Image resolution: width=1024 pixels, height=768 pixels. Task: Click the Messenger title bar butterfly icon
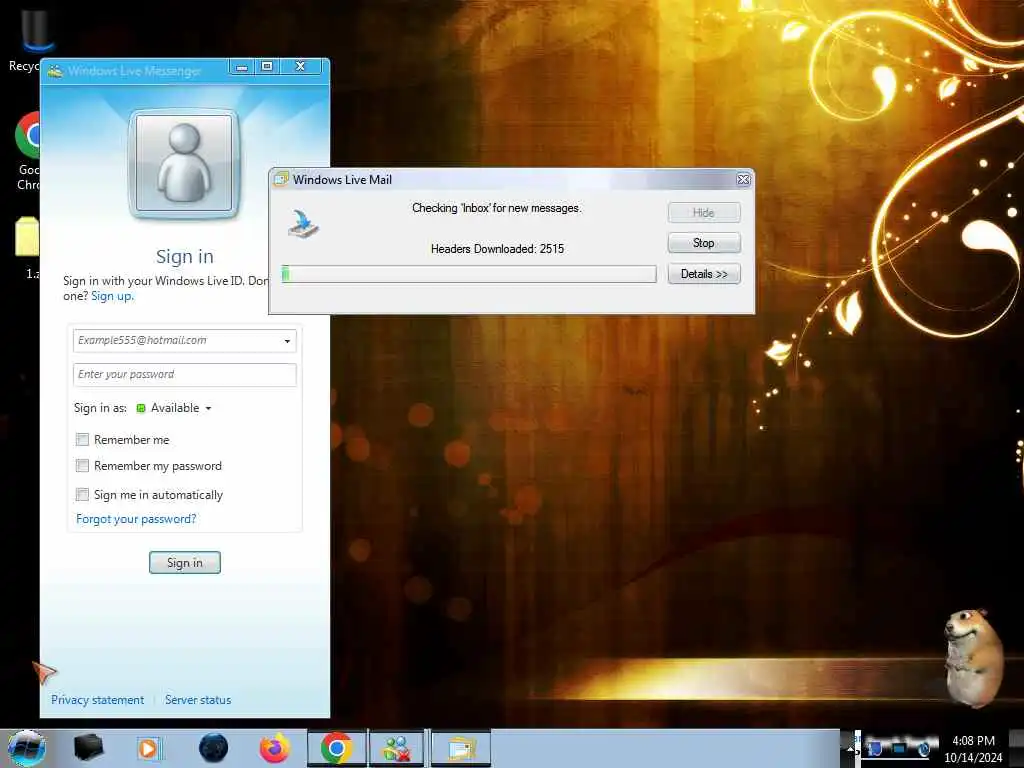[x=56, y=71]
